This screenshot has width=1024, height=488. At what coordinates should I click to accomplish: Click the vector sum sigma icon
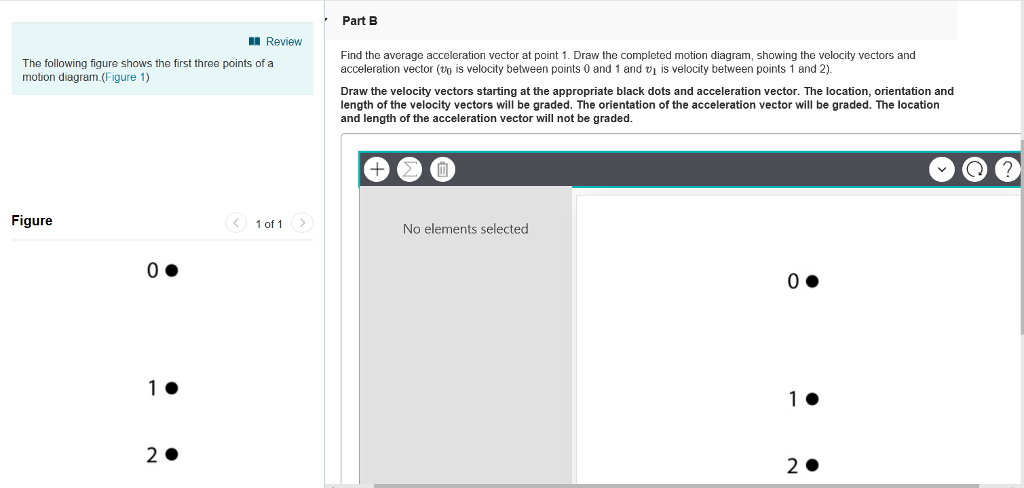coord(409,170)
